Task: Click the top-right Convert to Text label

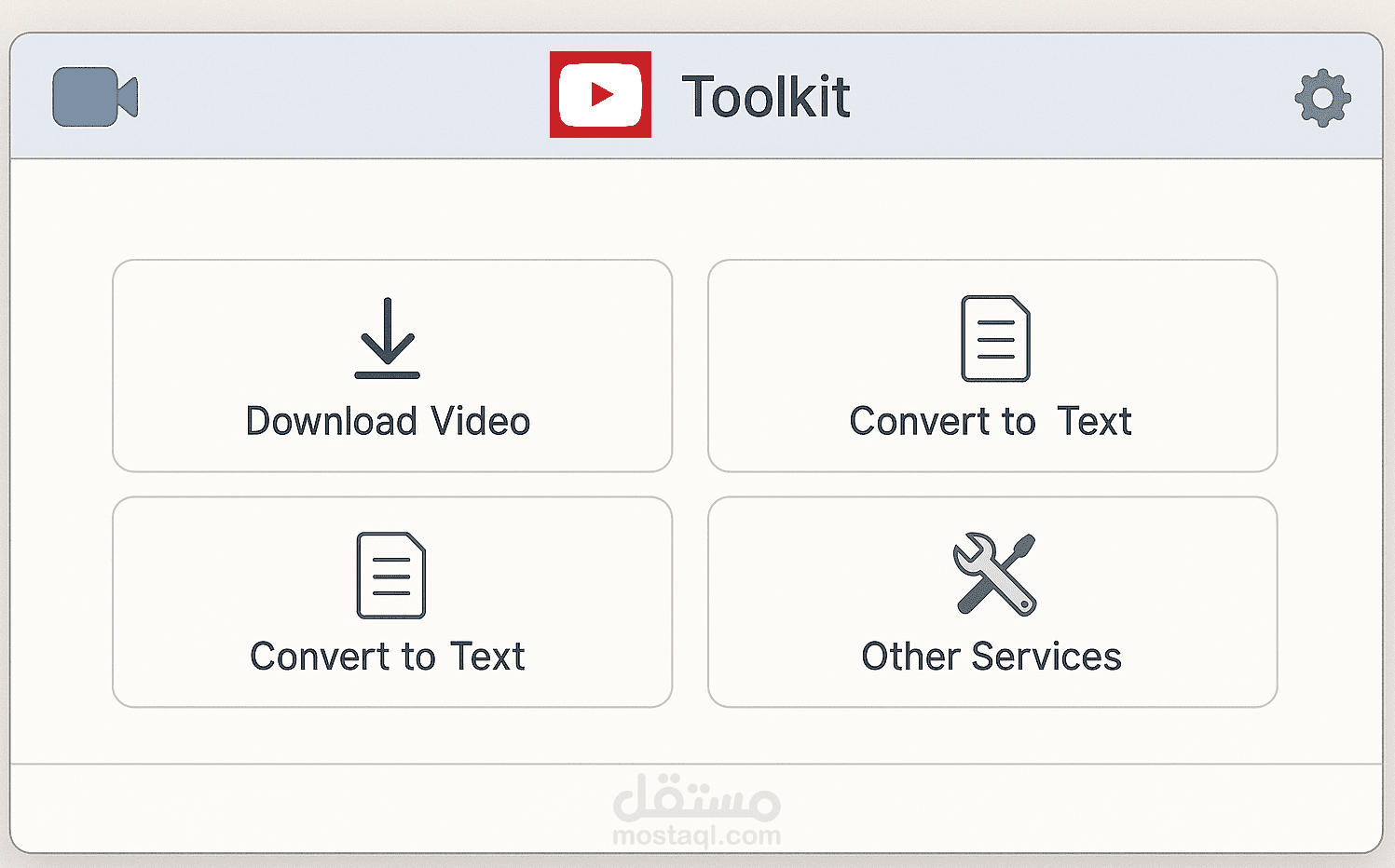Action: [990, 420]
